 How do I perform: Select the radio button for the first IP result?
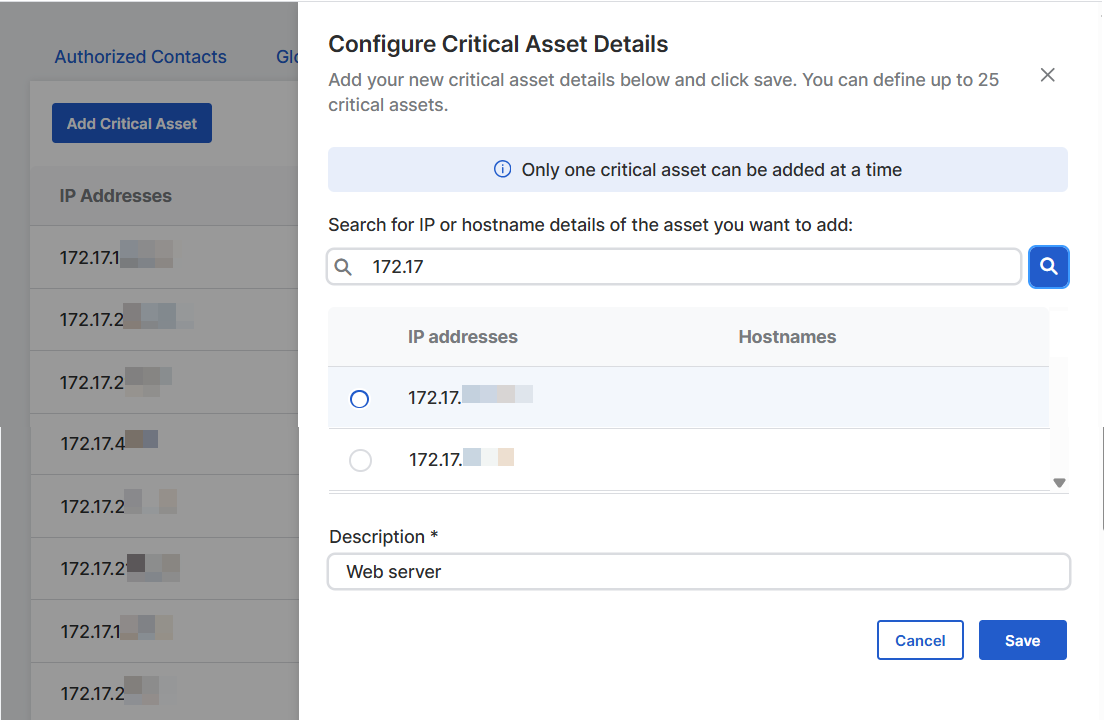pyautogui.click(x=360, y=399)
